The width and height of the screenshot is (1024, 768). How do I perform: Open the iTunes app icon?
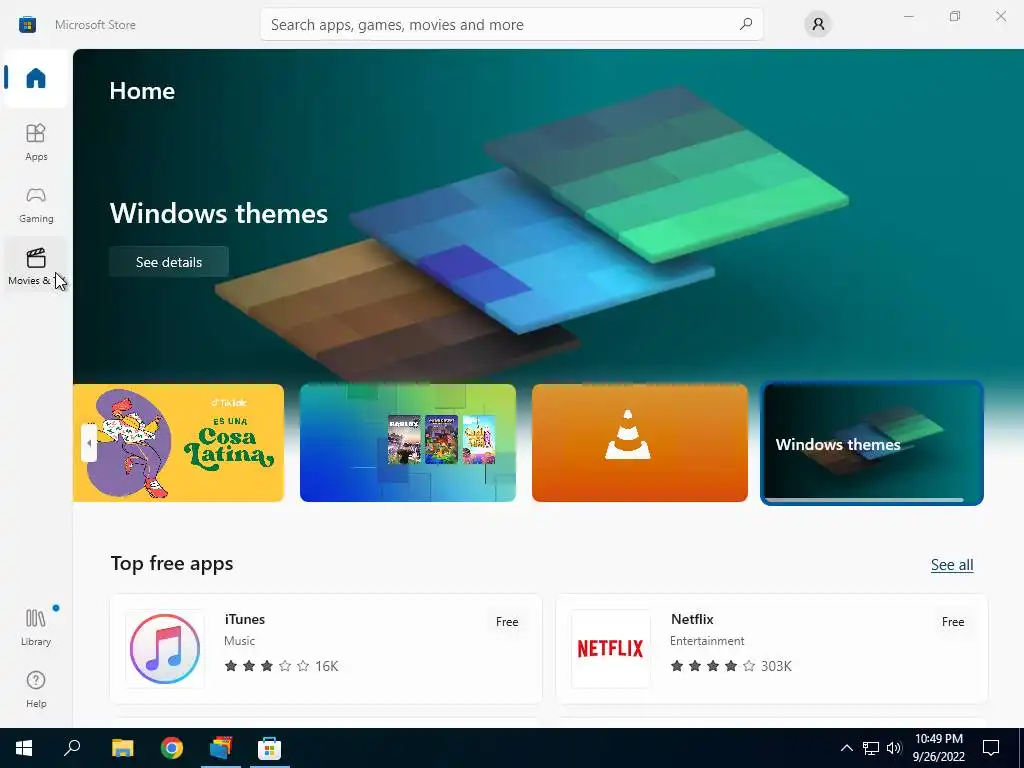[165, 648]
